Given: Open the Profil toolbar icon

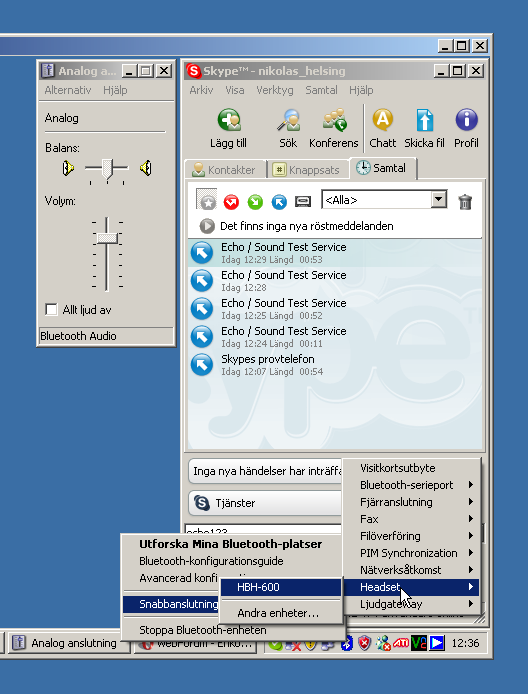Looking at the screenshot, I should (x=466, y=120).
